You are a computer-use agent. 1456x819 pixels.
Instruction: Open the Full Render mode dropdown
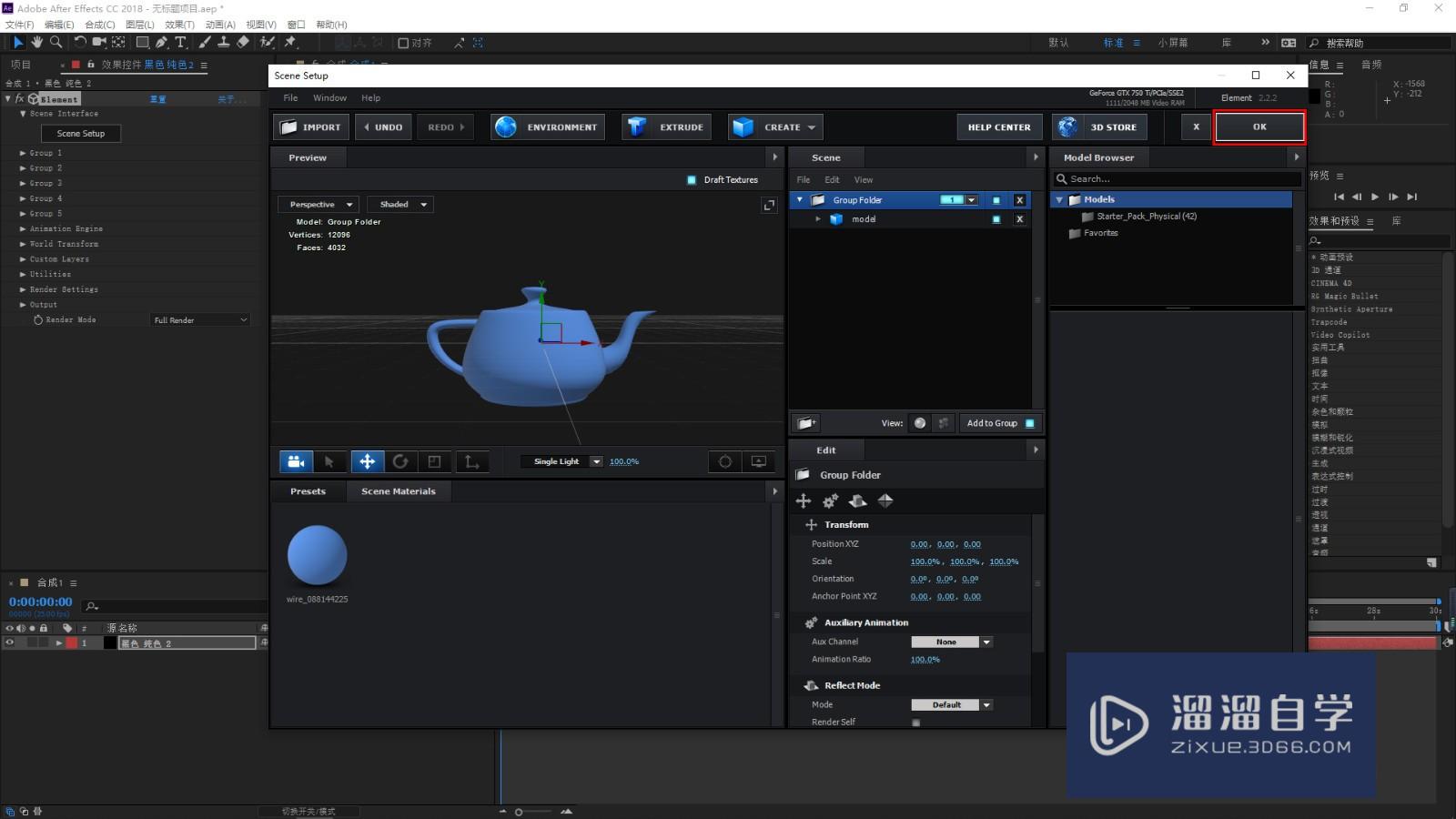[x=200, y=320]
